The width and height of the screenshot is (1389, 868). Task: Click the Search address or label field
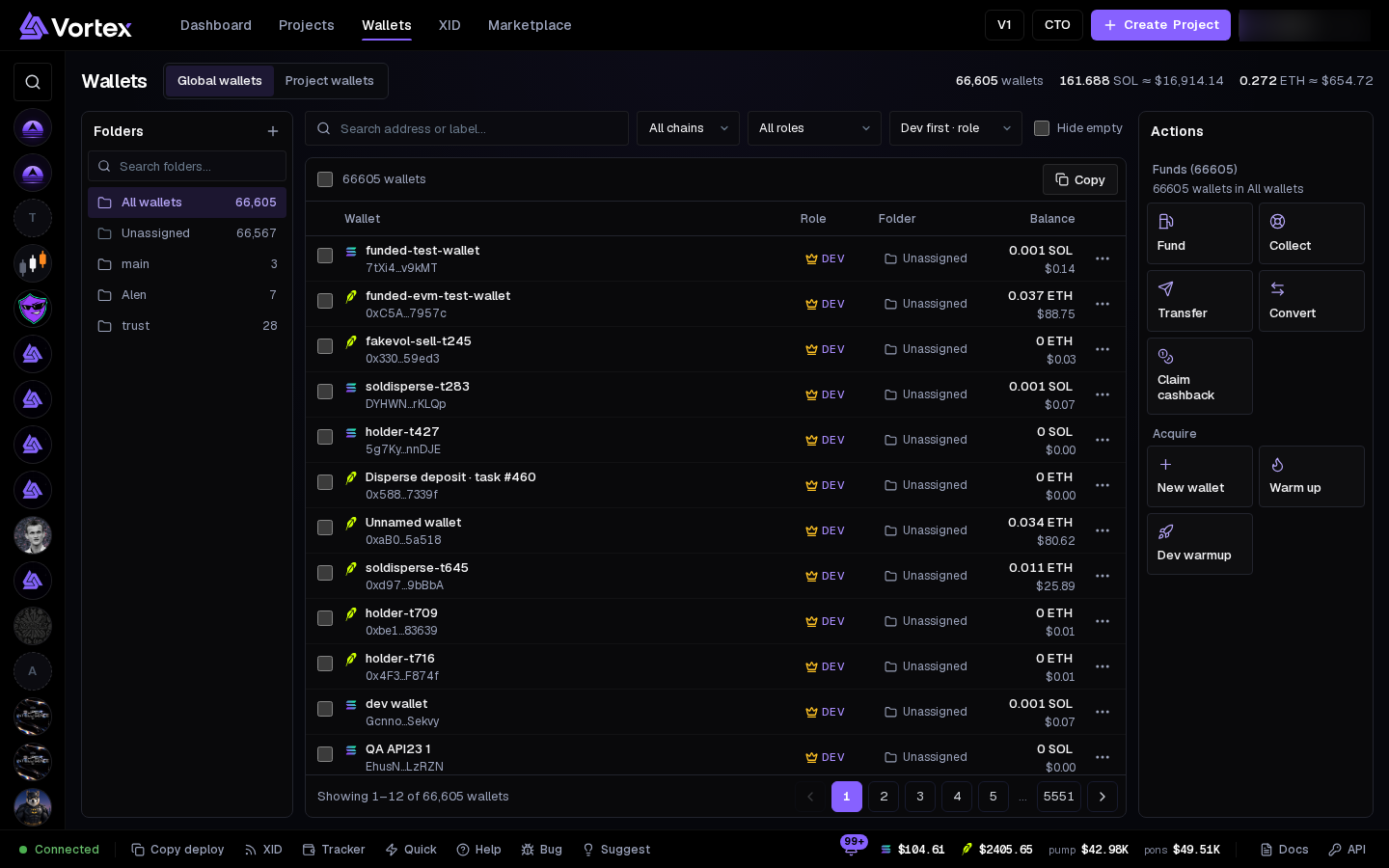point(467,128)
